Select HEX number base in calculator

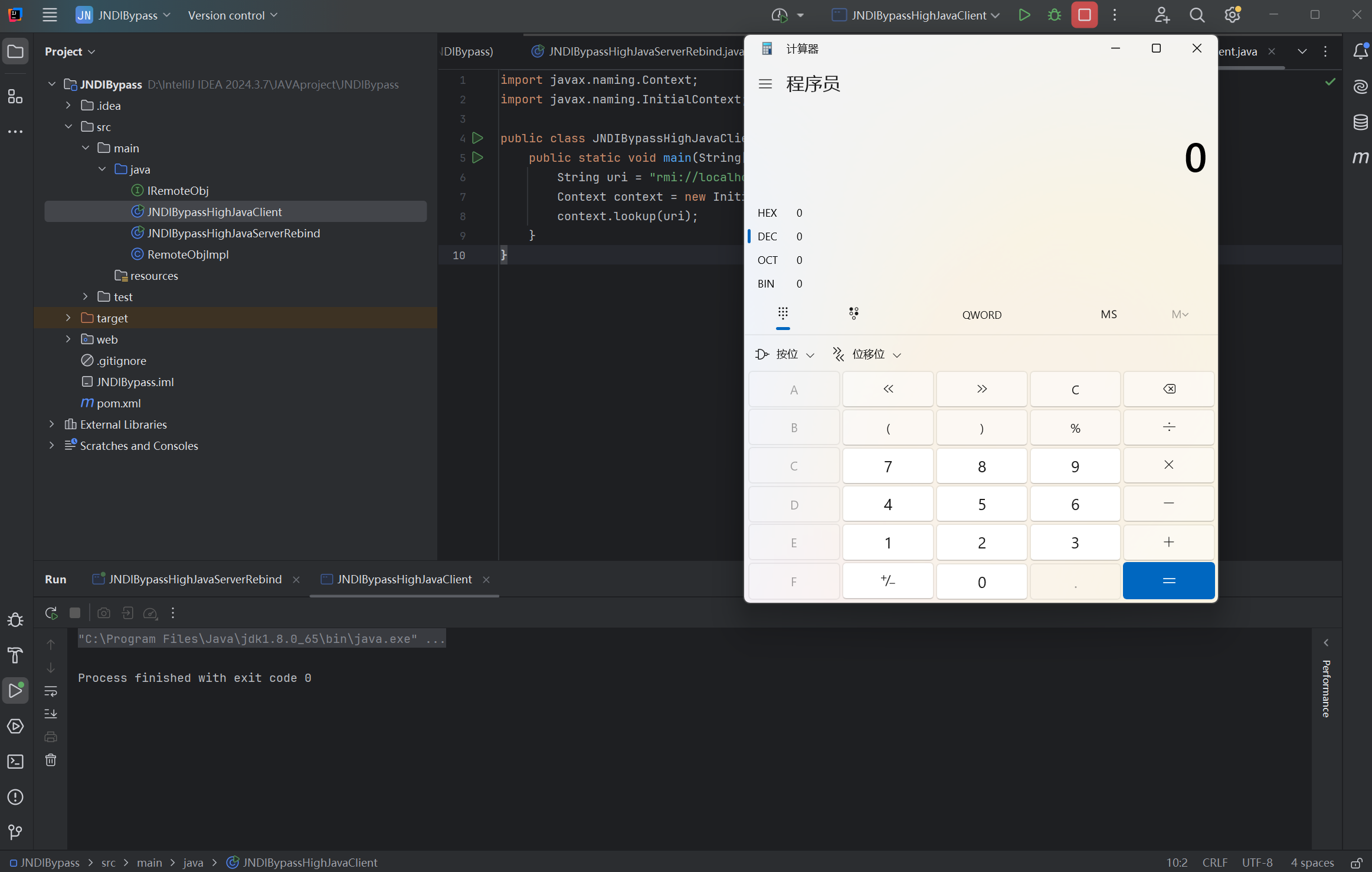point(780,213)
